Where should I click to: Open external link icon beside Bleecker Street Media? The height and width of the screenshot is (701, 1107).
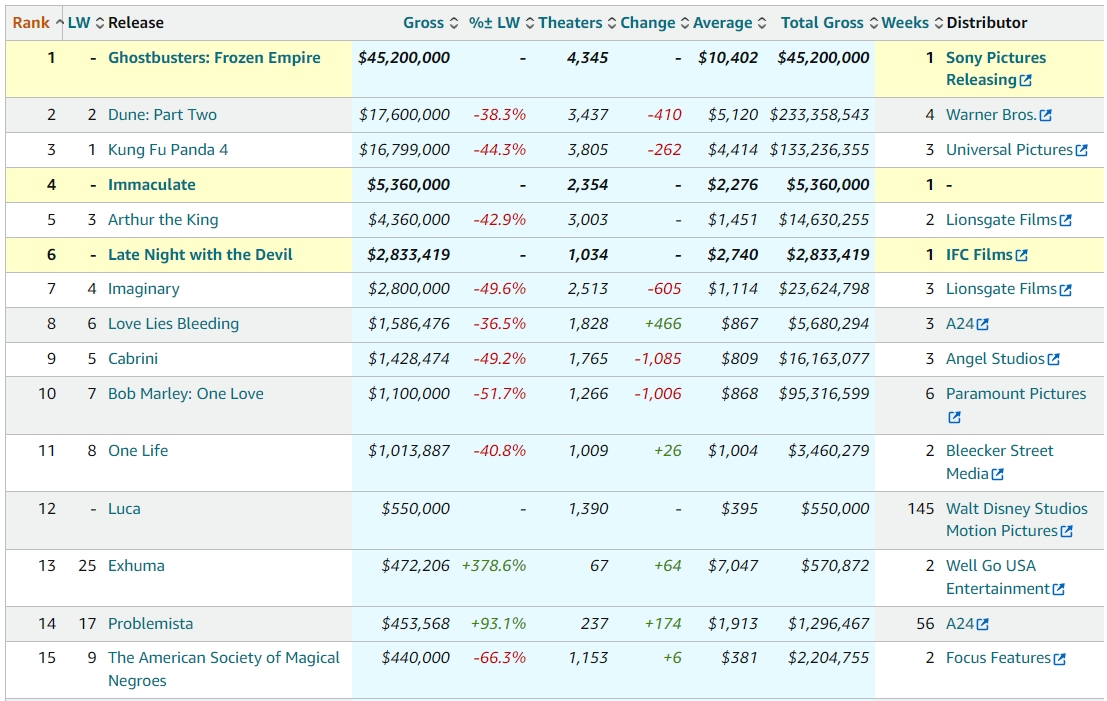click(x=998, y=474)
